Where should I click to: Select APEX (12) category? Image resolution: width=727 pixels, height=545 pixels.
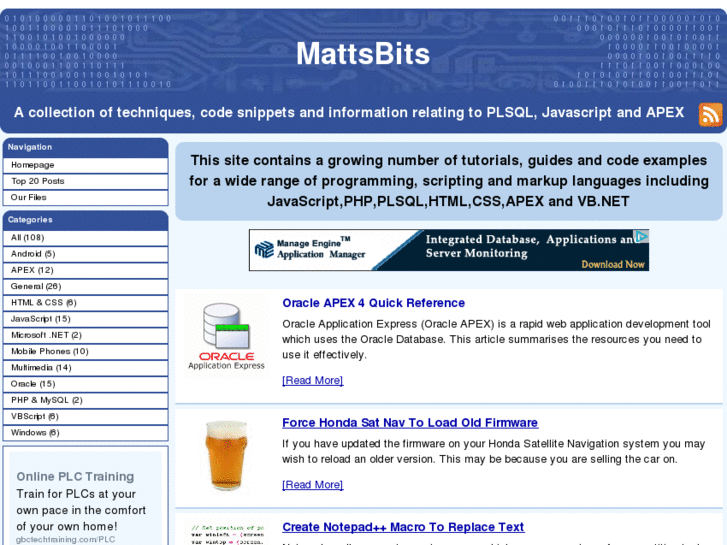85,270
